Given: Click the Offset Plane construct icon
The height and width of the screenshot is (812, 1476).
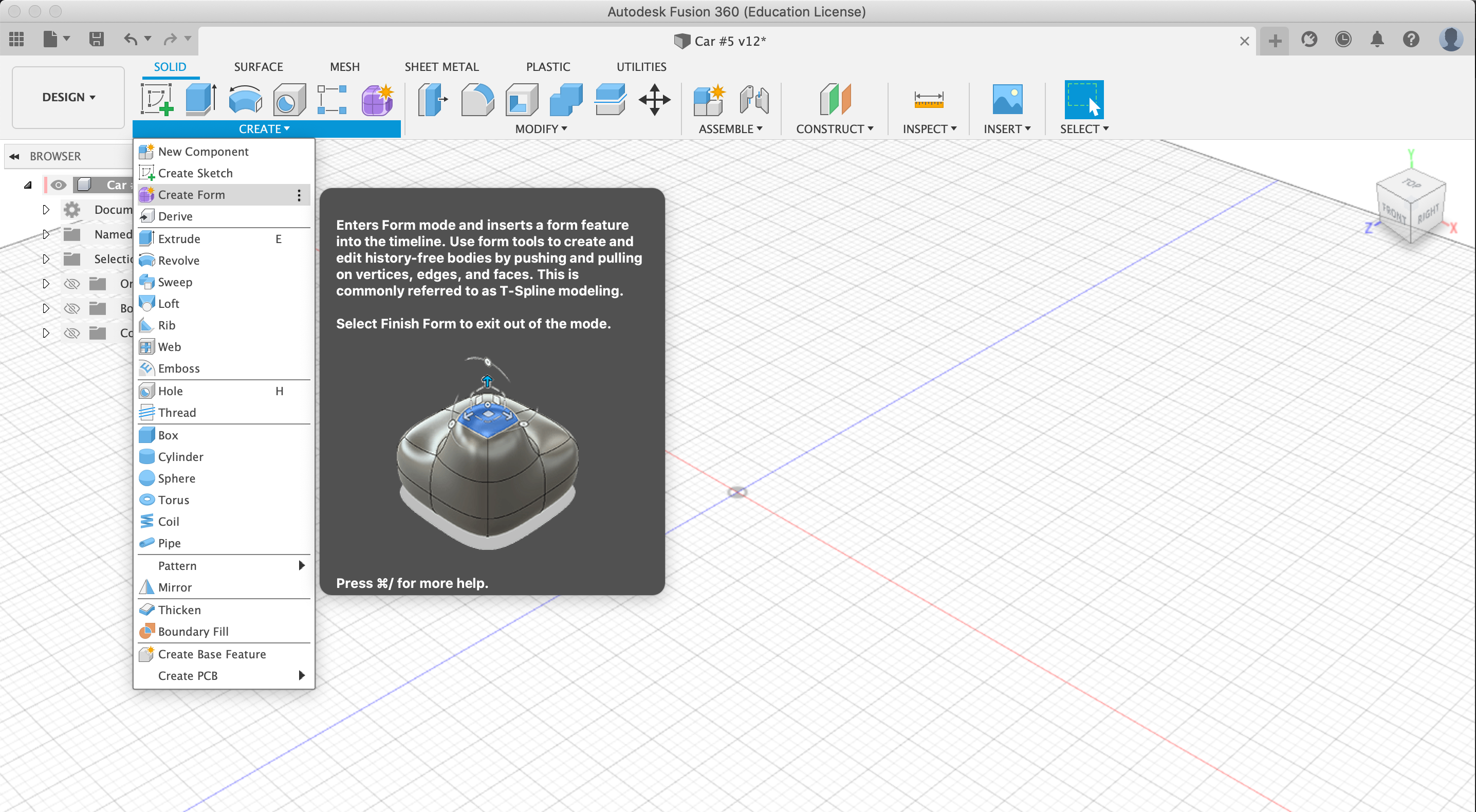Looking at the screenshot, I should pos(835,100).
